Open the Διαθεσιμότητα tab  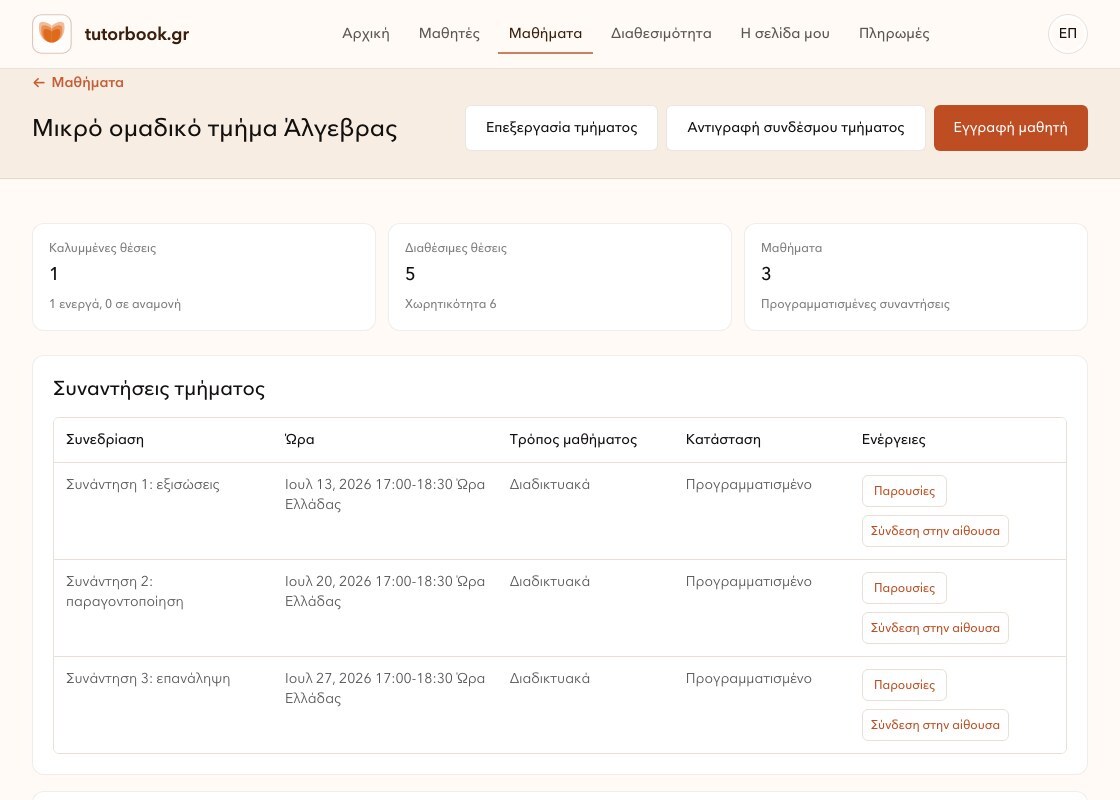coord(661,34)
